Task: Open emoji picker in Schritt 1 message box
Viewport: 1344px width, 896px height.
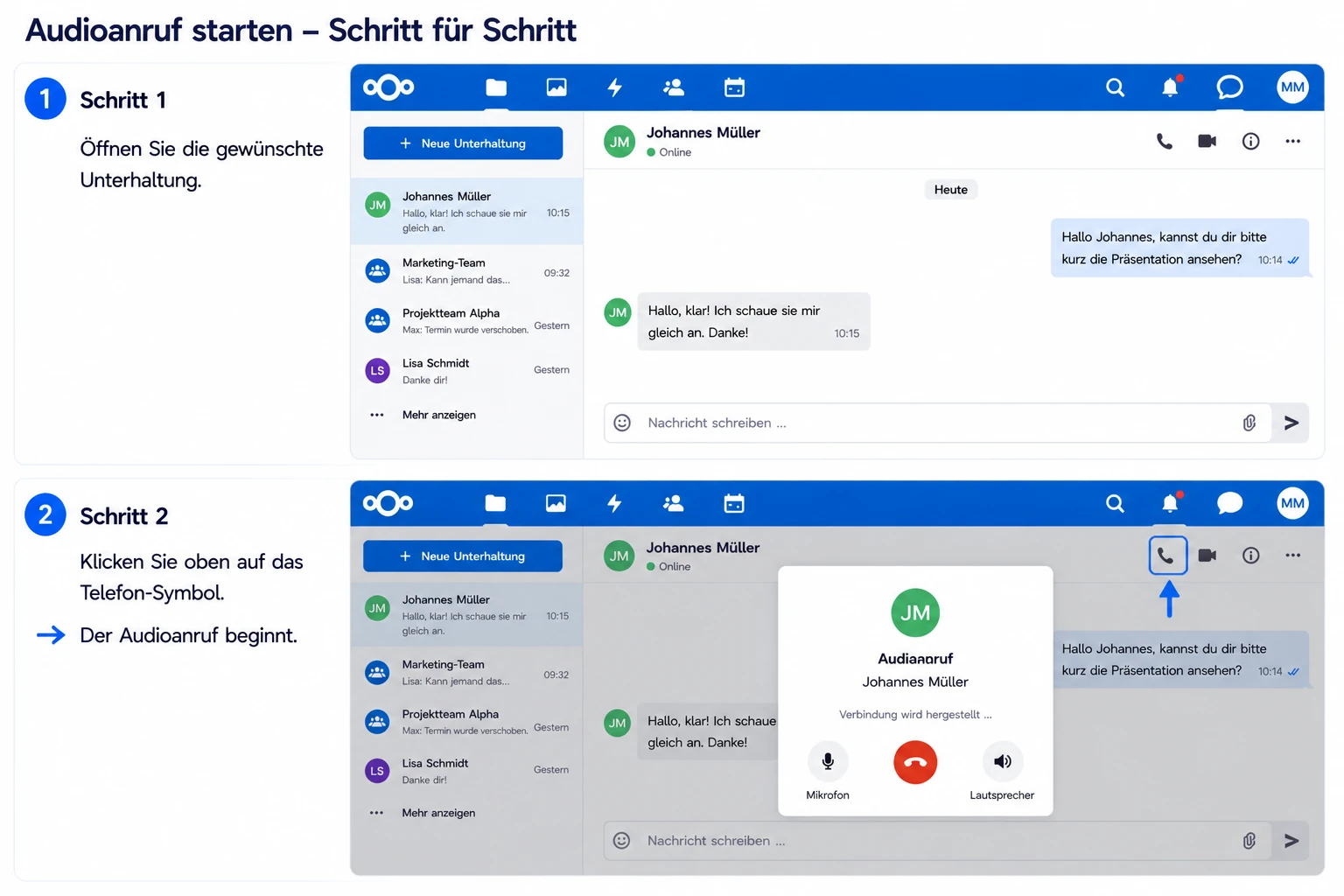Action: 622,423
